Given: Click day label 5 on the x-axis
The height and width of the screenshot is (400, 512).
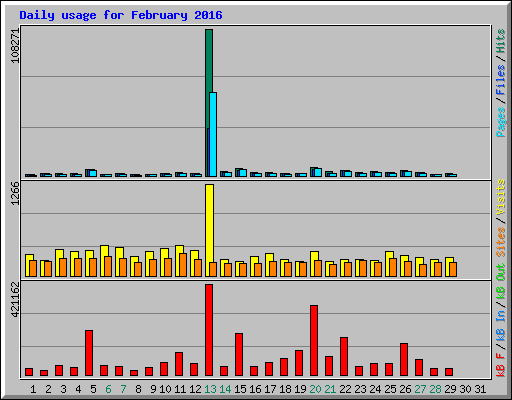Looking at the screenshot, I should tap(93, 389).
